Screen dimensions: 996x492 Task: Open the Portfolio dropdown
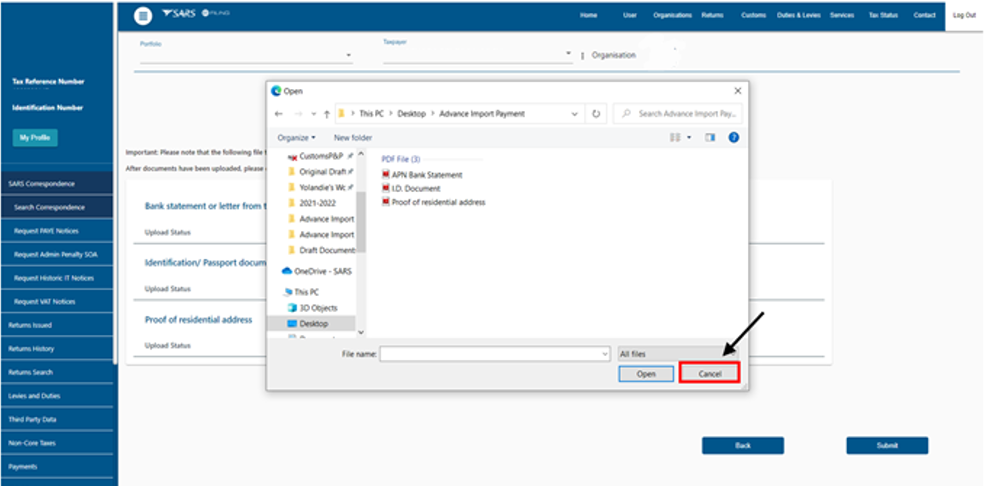(x=246, y=56)
